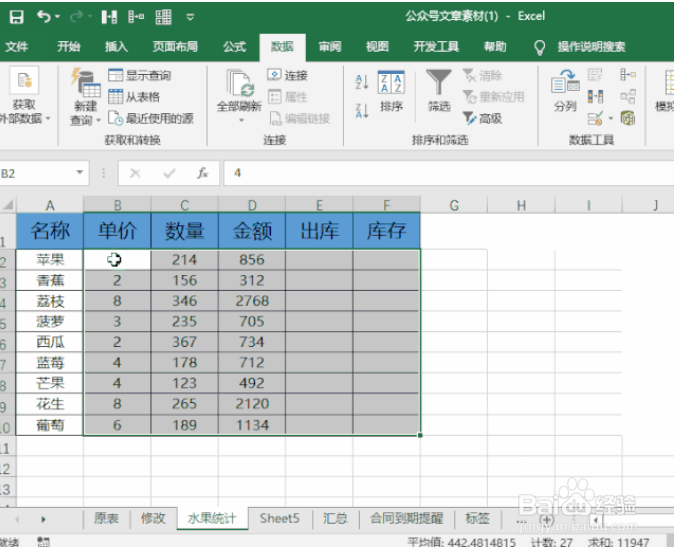This screenshot has width=676, height=550.
Task: Switch to the 修改 sheet tab
Action: click(153, 519)
